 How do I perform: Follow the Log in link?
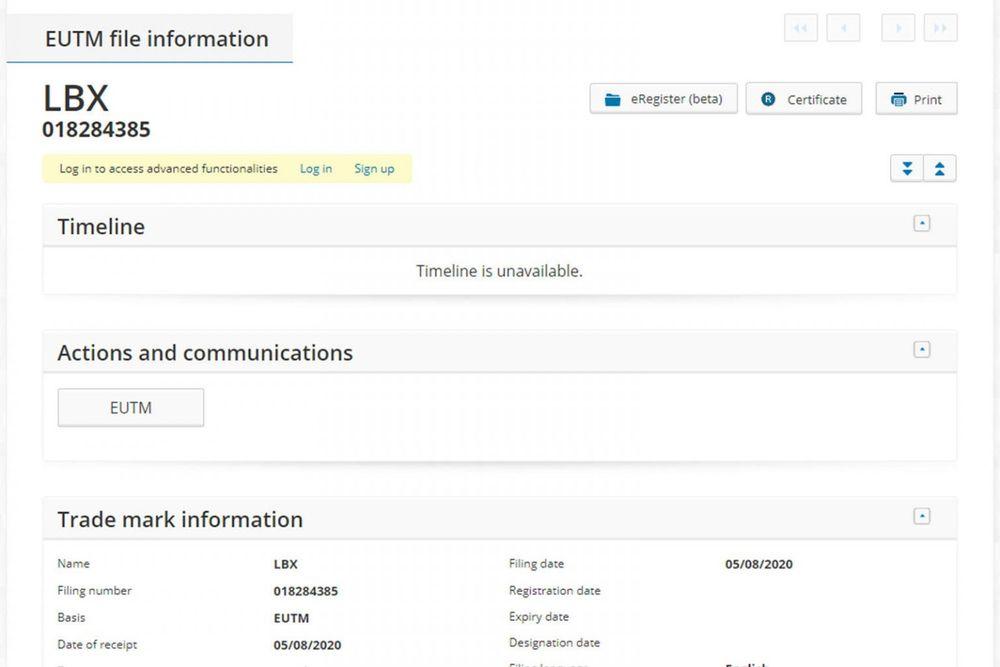pyautogui.click(x=316, y=169)
